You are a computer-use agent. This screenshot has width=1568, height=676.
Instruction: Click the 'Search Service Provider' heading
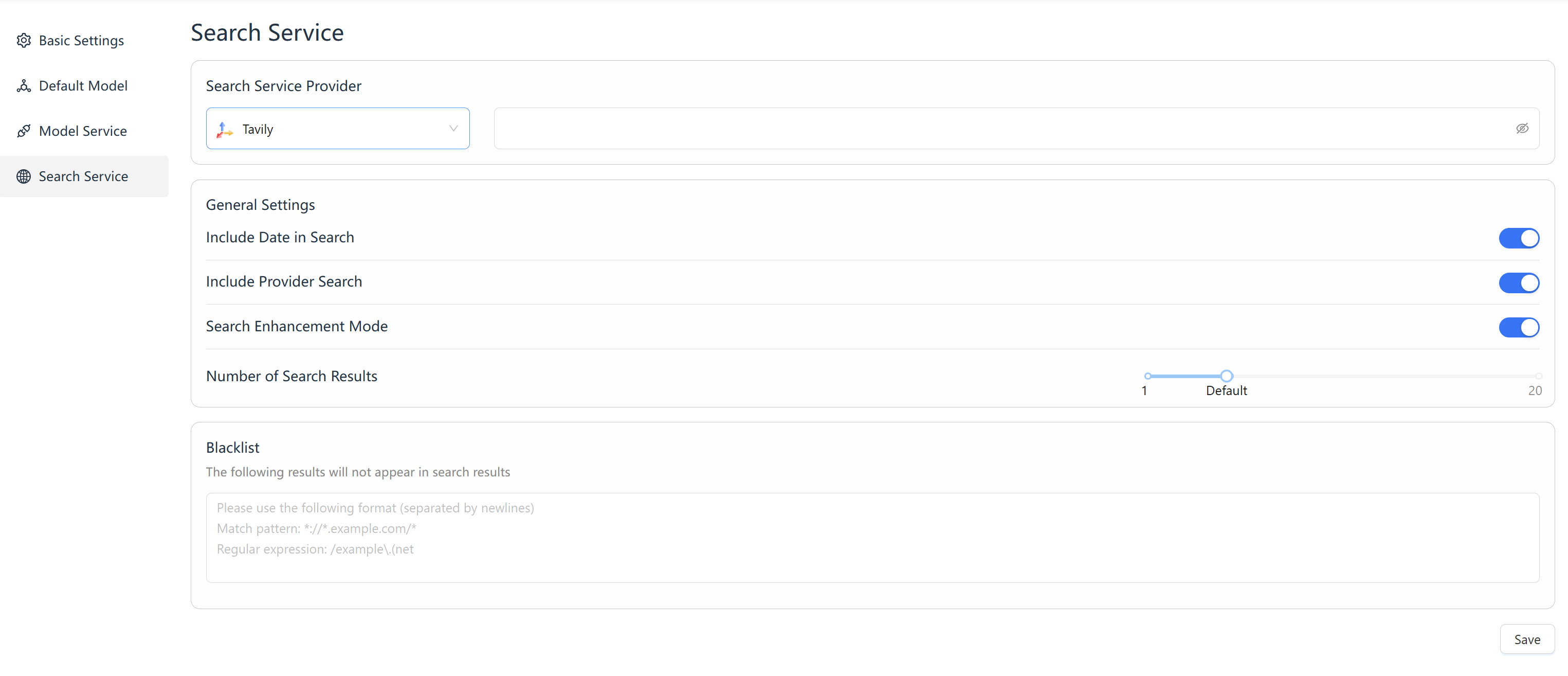(x=284, y=86)
